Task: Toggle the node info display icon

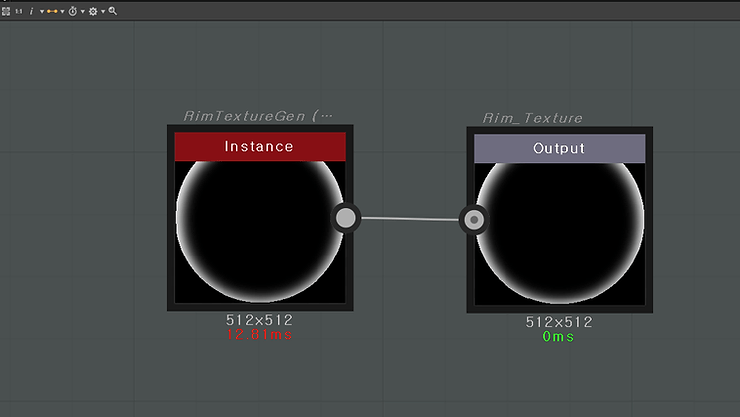Action: point(31,10)
